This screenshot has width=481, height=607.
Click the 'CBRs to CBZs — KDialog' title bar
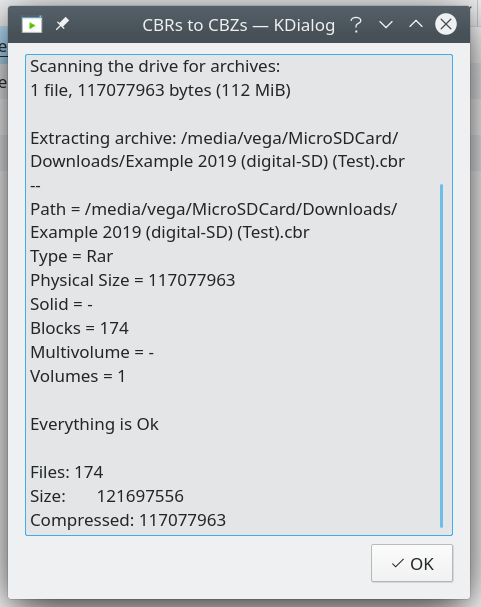[238, 26]
